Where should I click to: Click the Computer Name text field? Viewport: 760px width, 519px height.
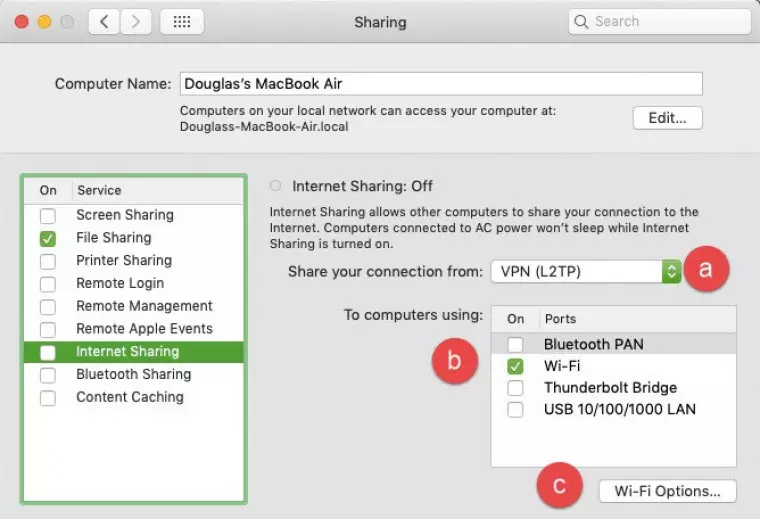(x=440, y=84)
